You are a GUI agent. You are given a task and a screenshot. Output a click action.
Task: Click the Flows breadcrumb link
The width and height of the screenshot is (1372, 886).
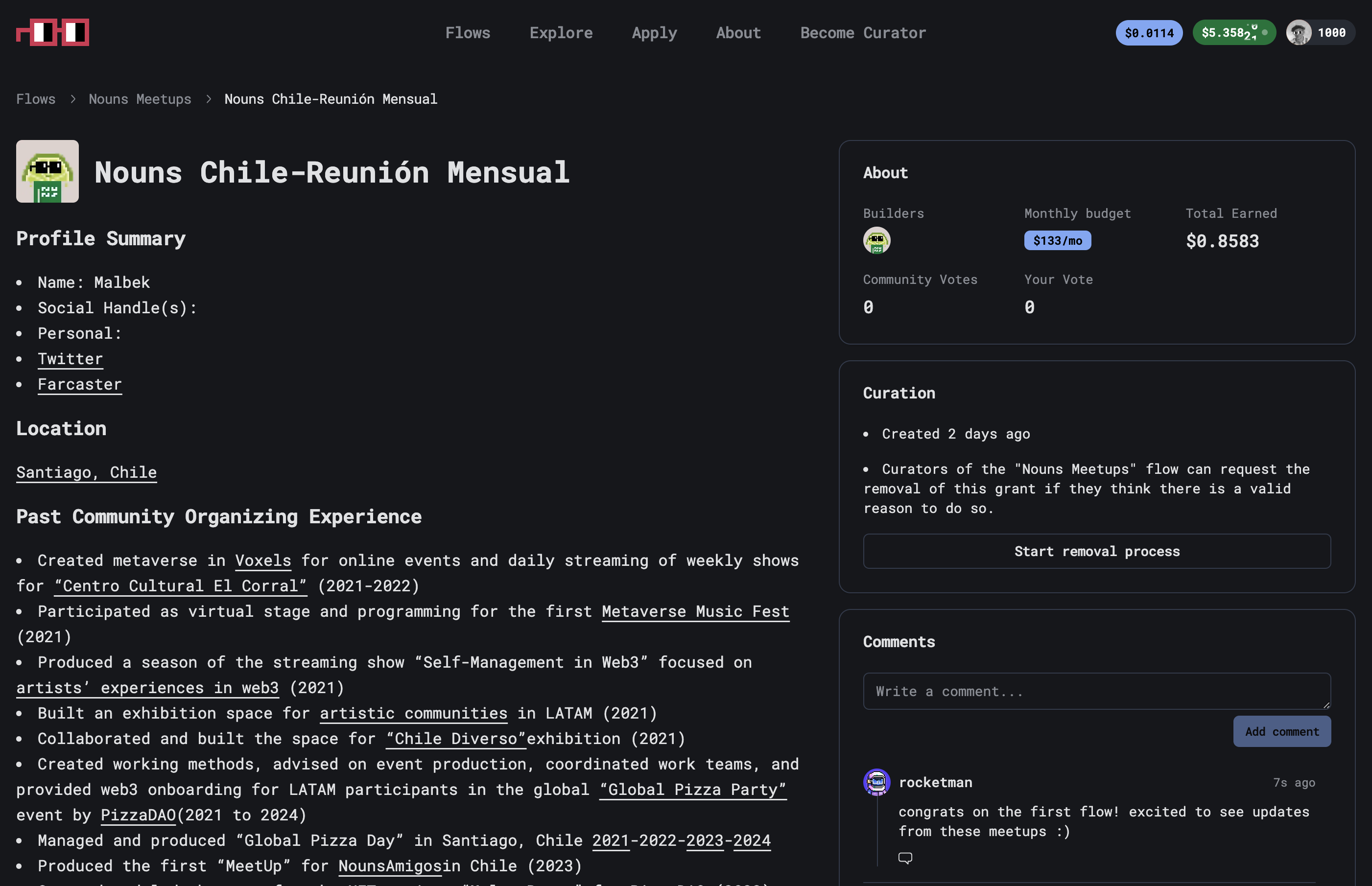[36, 99]
